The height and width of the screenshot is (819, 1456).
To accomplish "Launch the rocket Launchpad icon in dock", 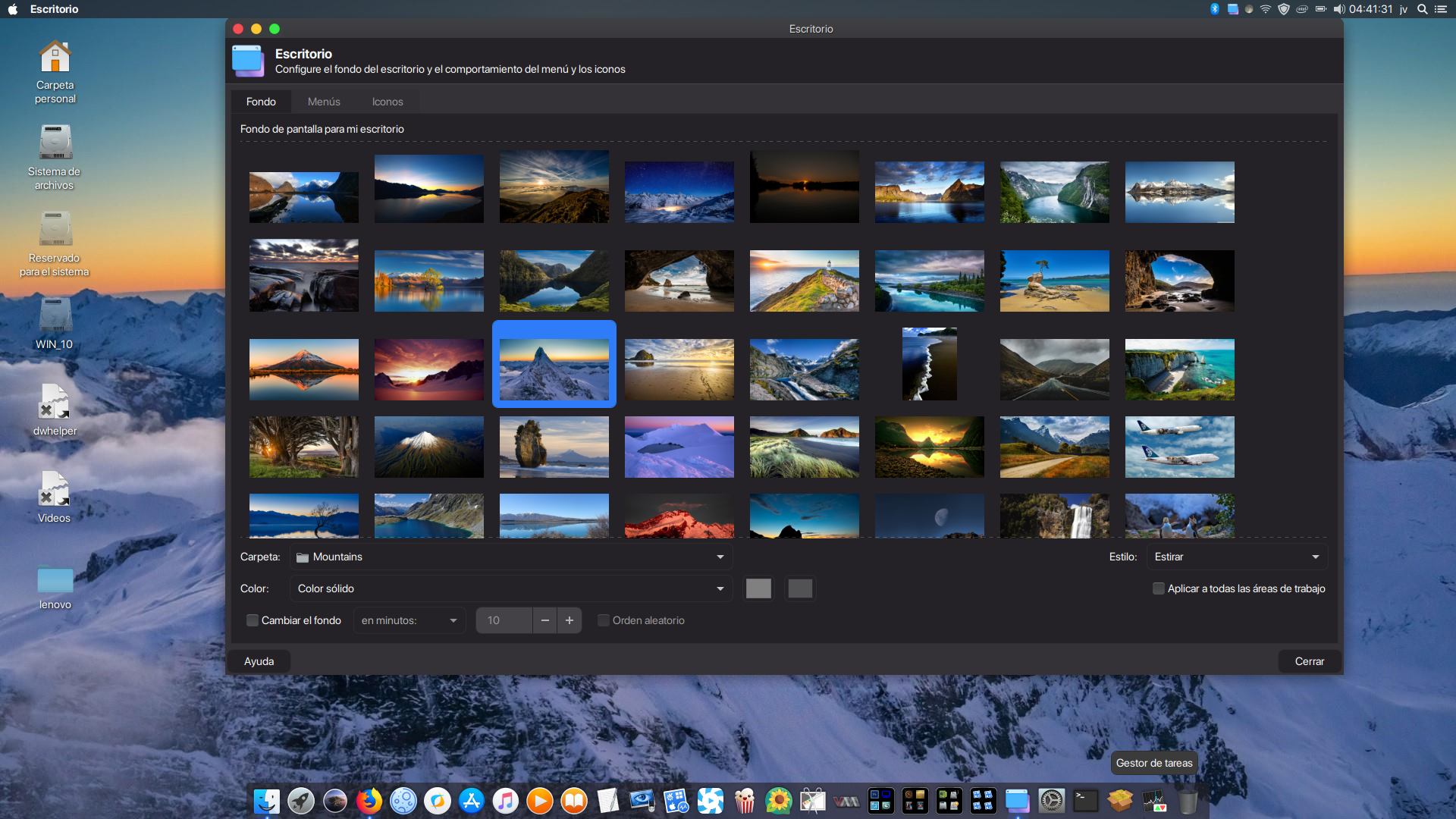I will click(x=301, y=801).
